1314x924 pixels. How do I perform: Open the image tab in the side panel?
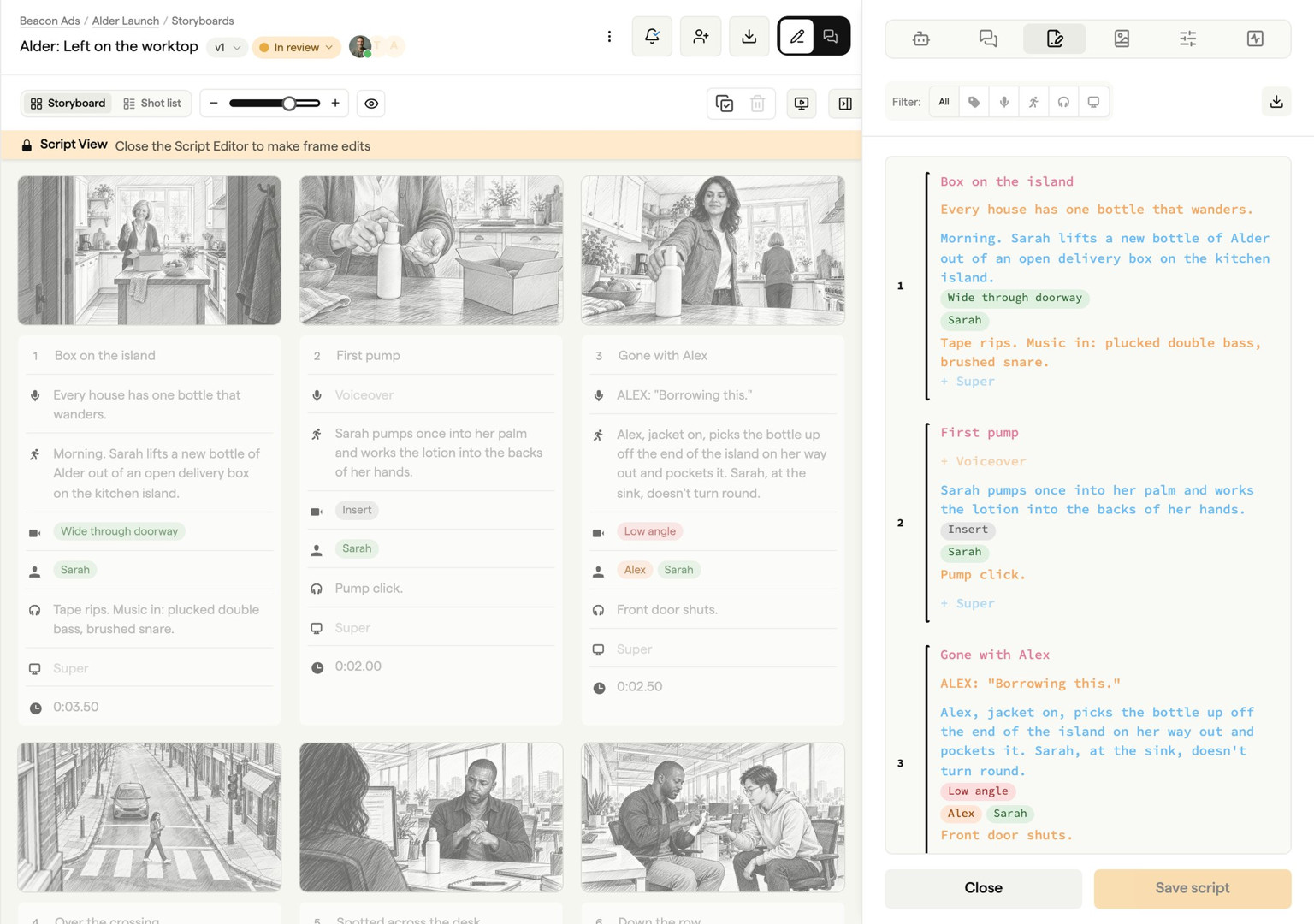pos(1122,38)
